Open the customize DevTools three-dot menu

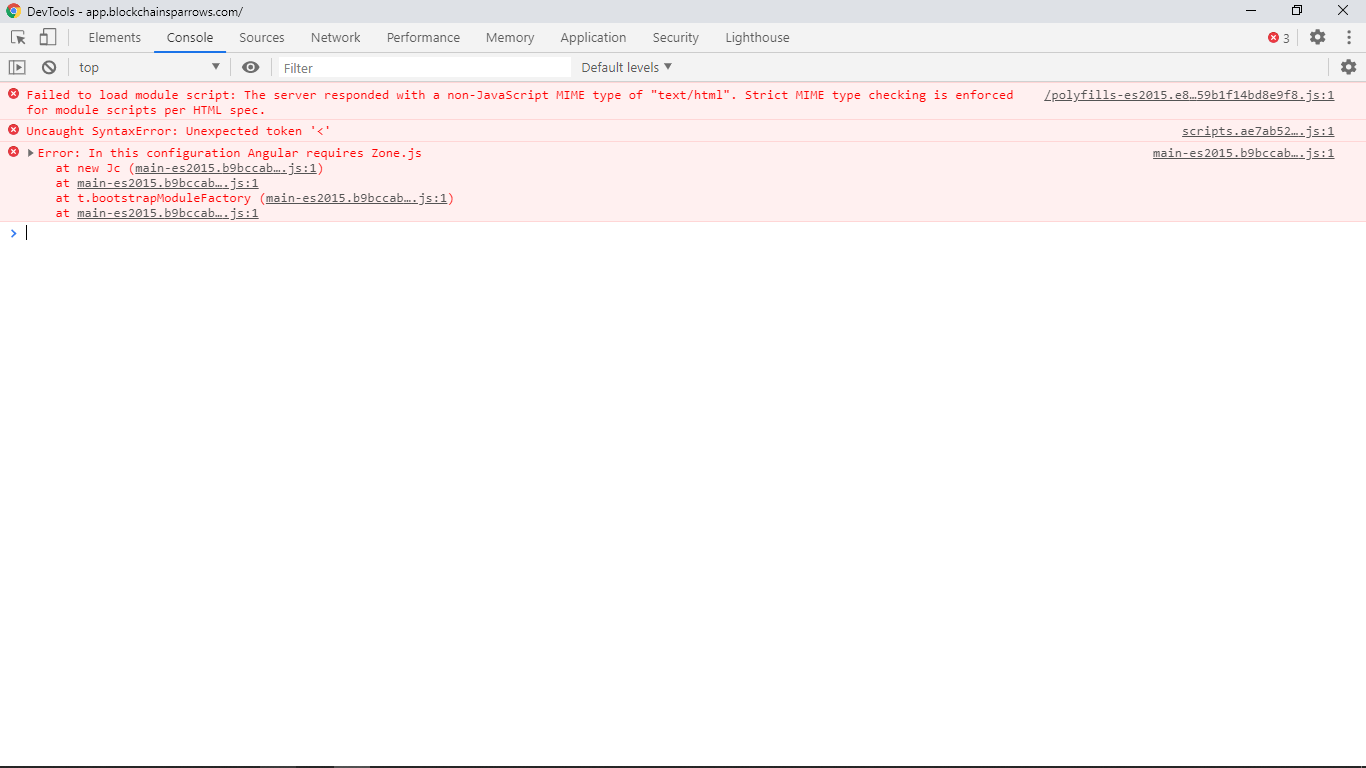click(x=1349, y=37)
